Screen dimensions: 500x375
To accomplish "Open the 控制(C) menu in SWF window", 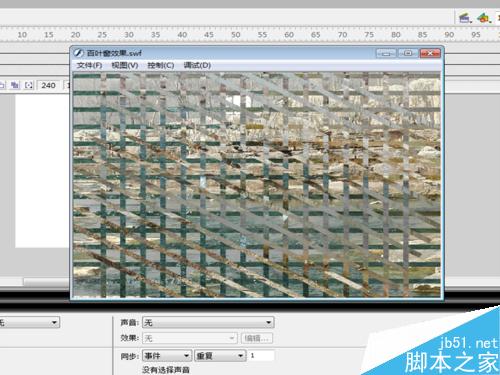I will (x=161, y=65).
